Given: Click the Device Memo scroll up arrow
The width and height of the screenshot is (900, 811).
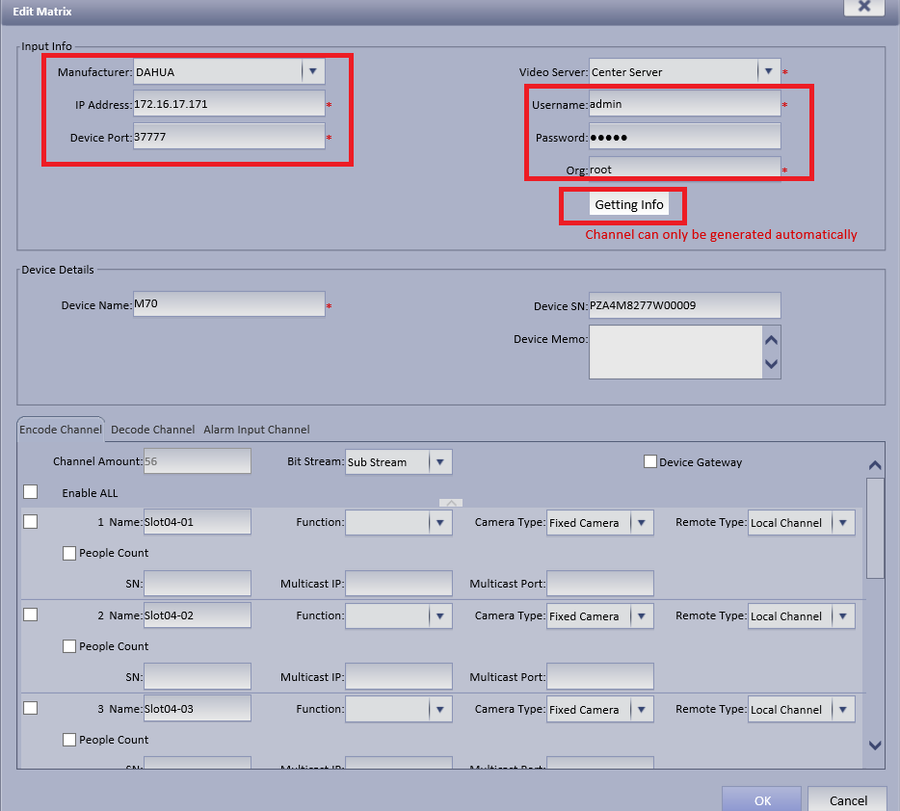Looking at the screenshot, I should (771, 340).
